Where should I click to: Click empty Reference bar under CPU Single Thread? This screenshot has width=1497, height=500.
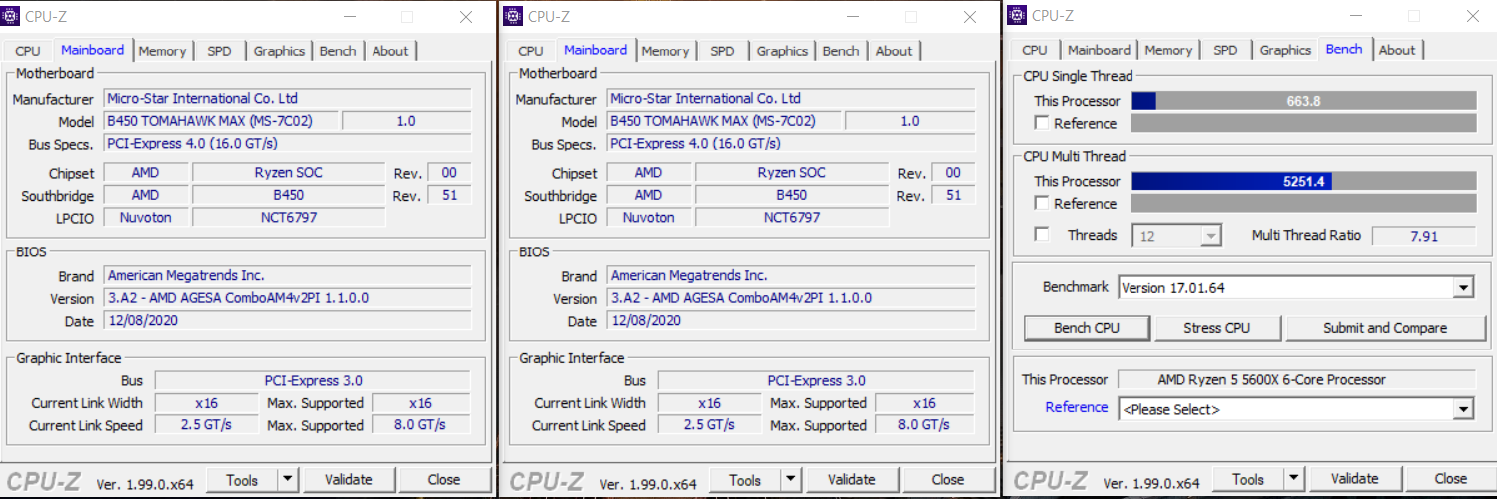click(1303, 123)
